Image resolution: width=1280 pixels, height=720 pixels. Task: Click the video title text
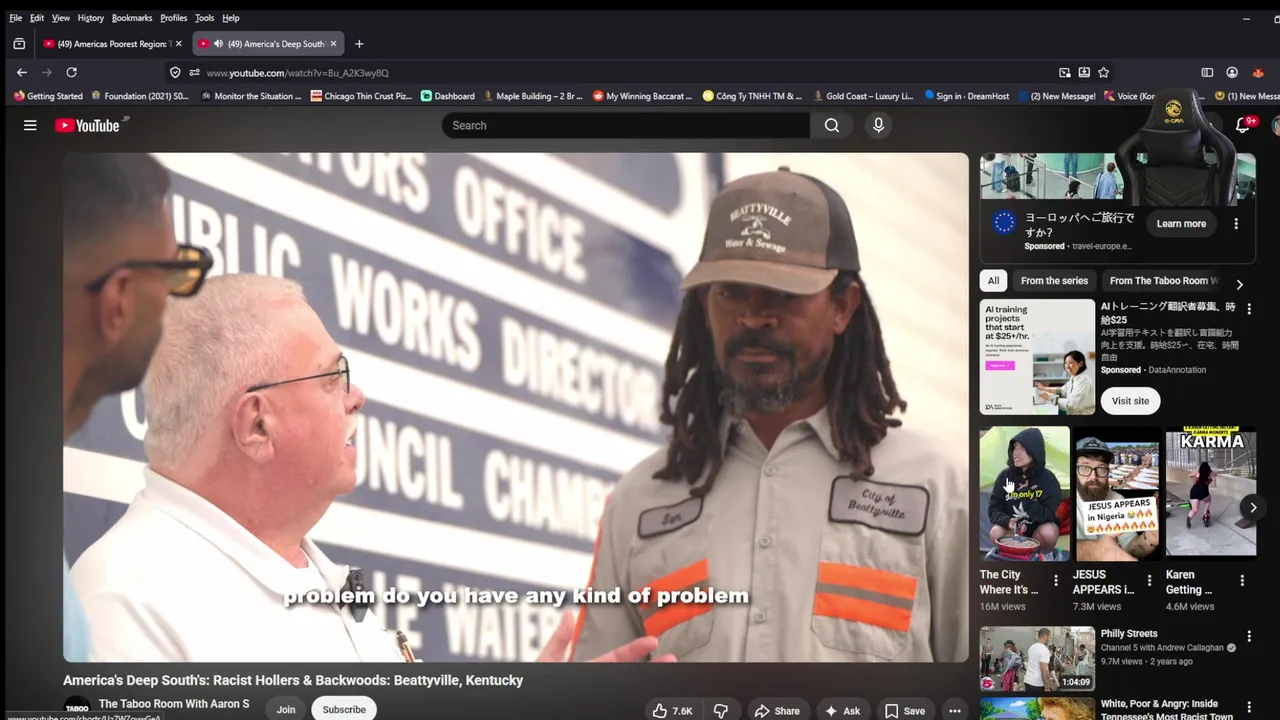coord(293,680)
